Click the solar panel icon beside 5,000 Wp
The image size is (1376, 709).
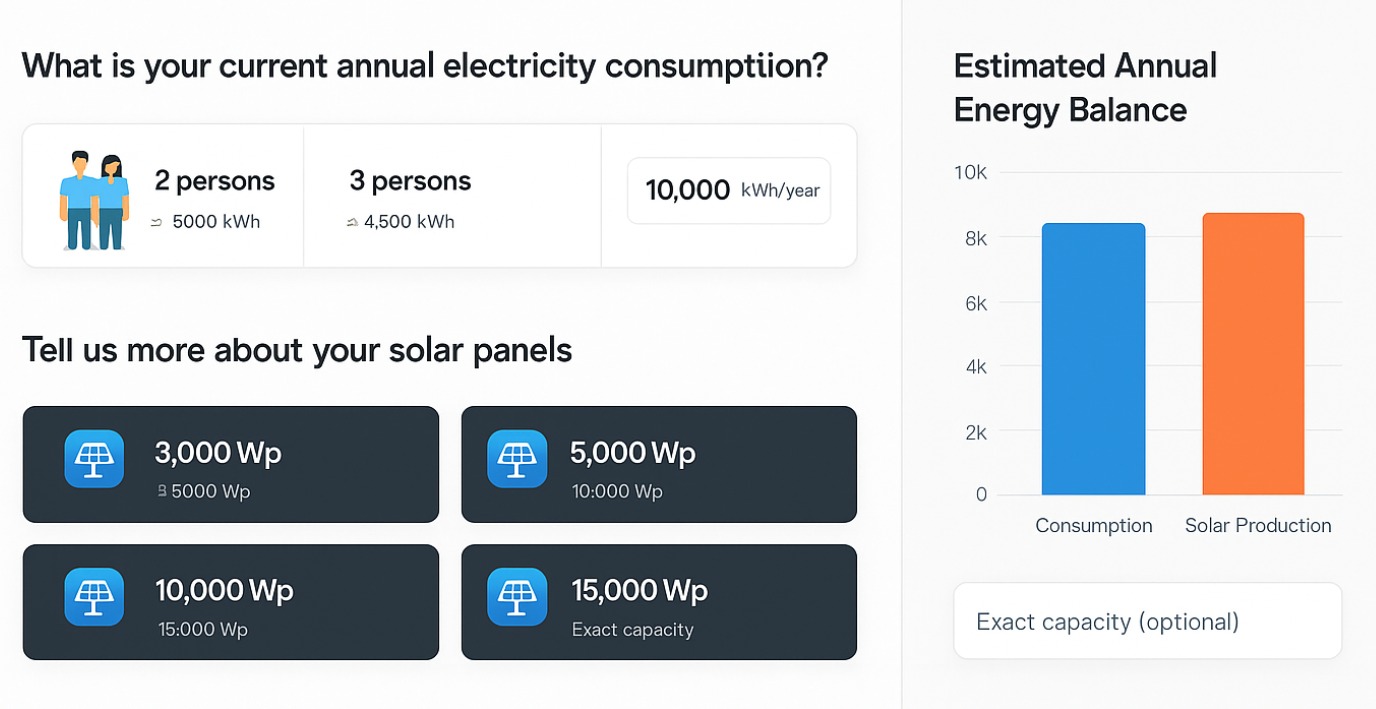tap(517, 459)
